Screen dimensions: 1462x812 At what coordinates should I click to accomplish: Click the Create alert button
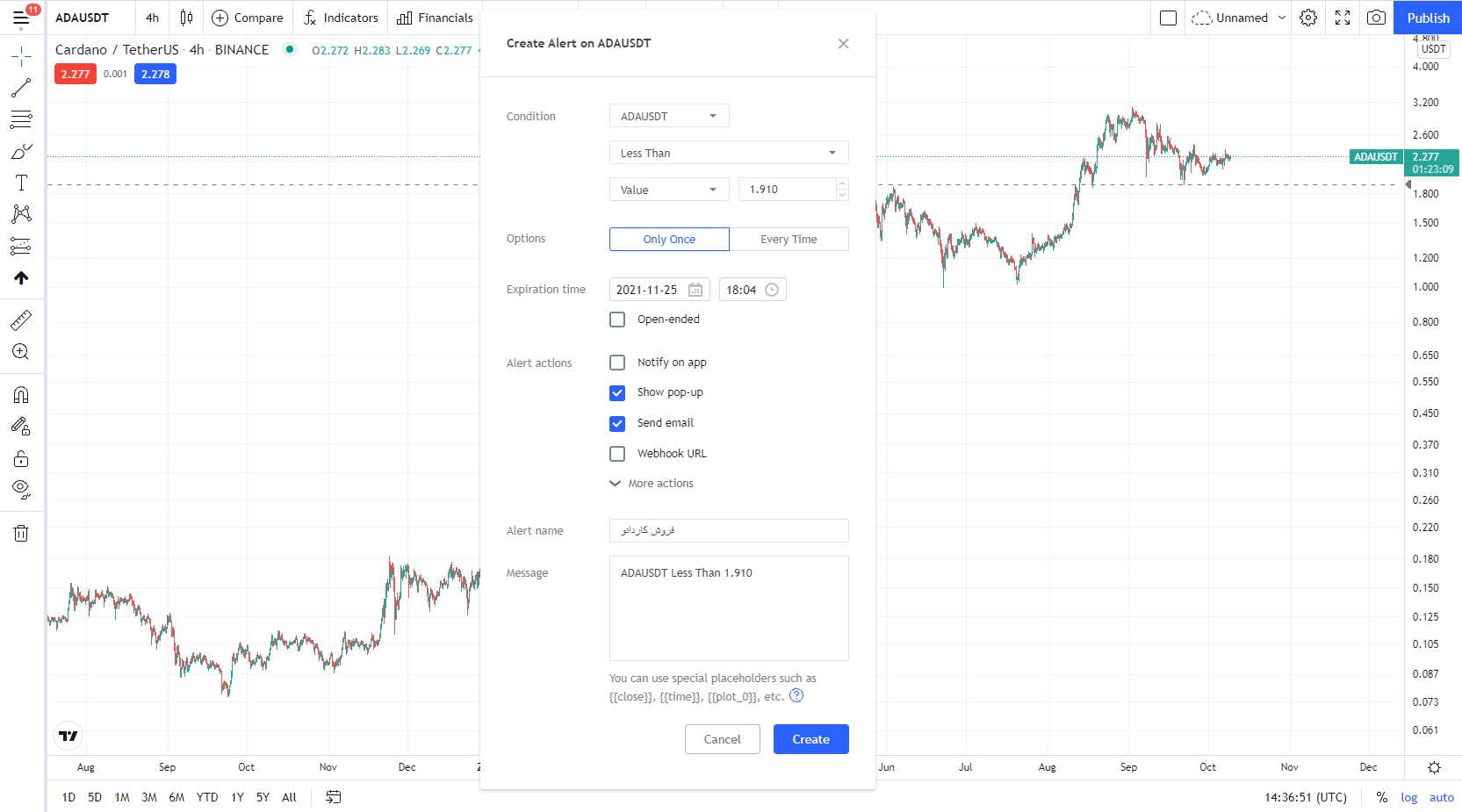click(x=810, y=739)
